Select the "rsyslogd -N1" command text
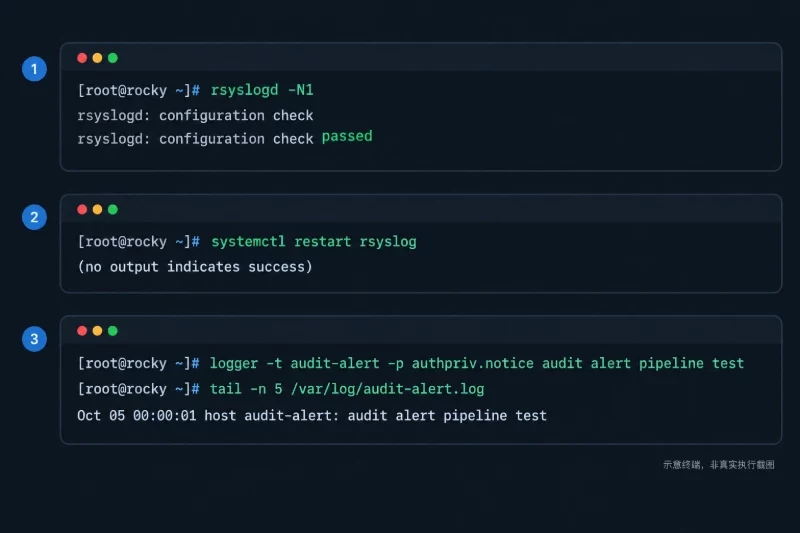The height and width of the screenshot is (533, 800). click(262, 90)
